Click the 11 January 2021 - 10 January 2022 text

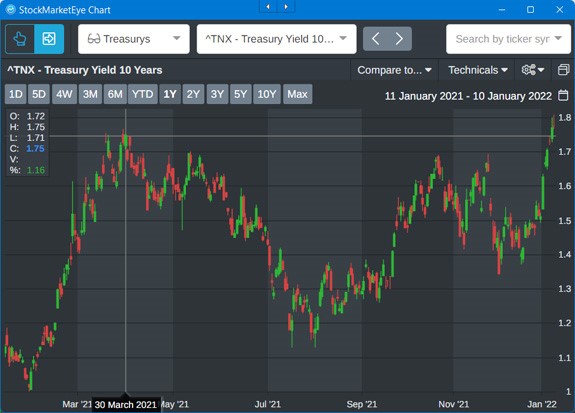point(468,96)
